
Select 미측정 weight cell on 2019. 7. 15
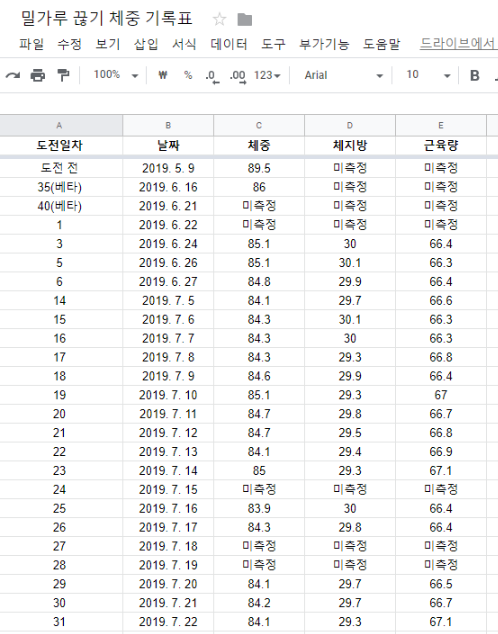point(259,490)
